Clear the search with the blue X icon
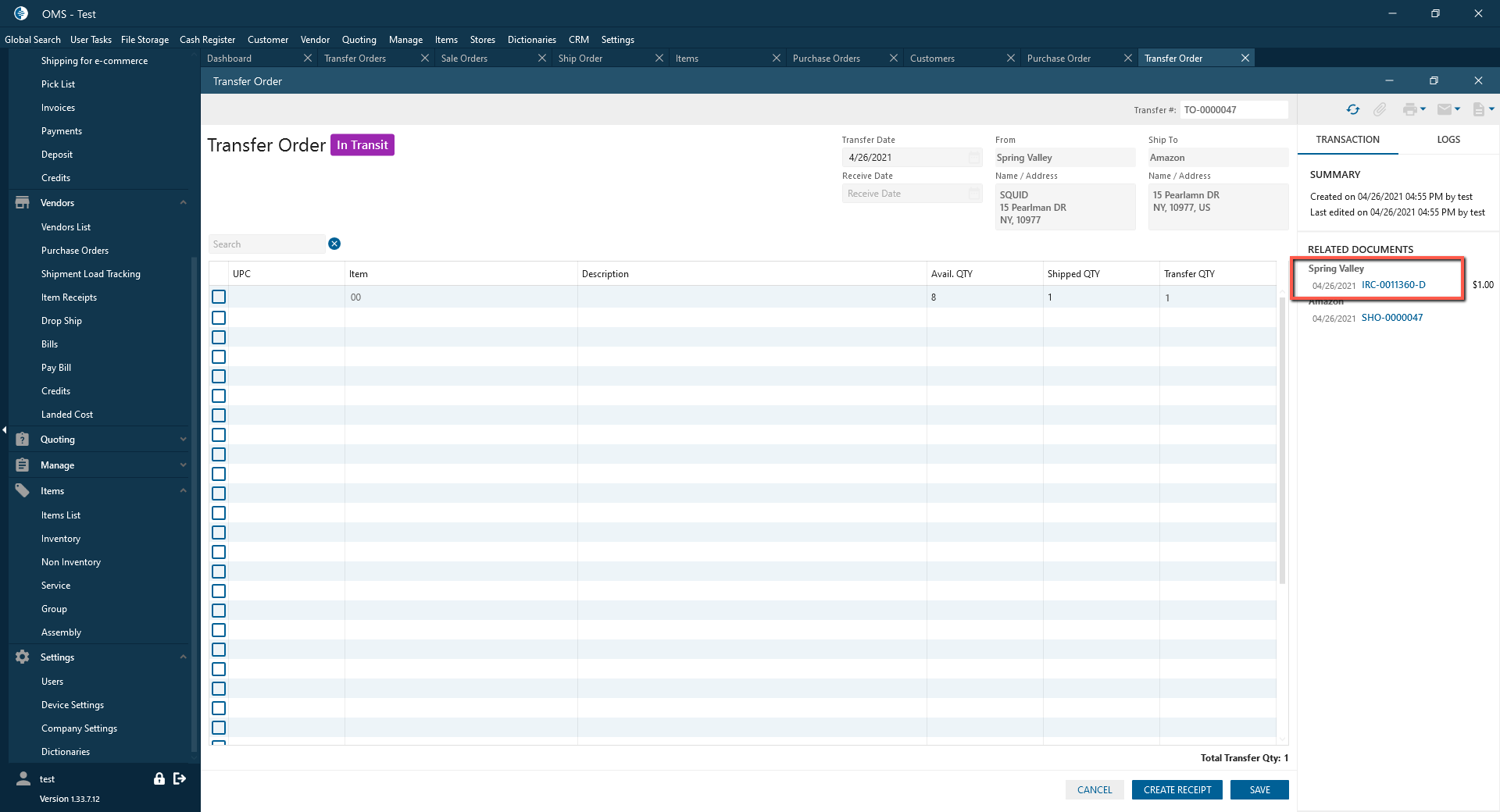Image resolution: width=1500 pixels, height=812 pixels. pos(334,244)
